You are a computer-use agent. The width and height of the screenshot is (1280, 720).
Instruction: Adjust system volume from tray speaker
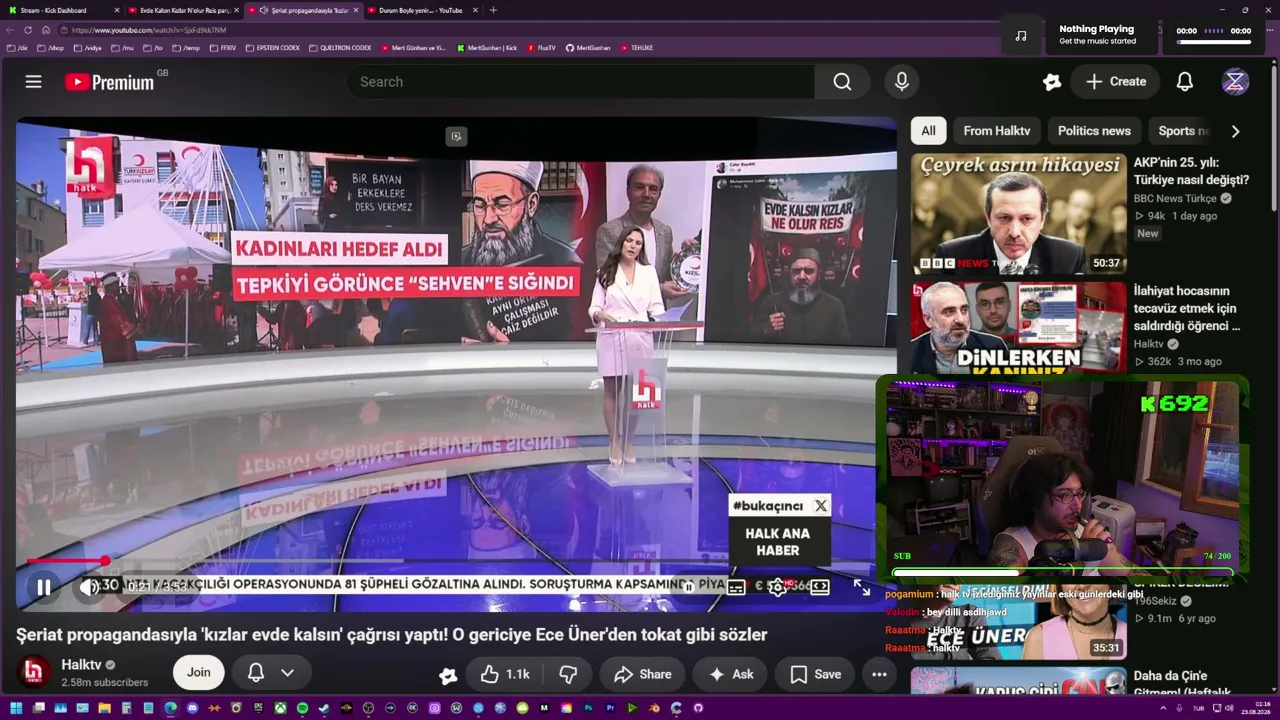point(1229,708)
